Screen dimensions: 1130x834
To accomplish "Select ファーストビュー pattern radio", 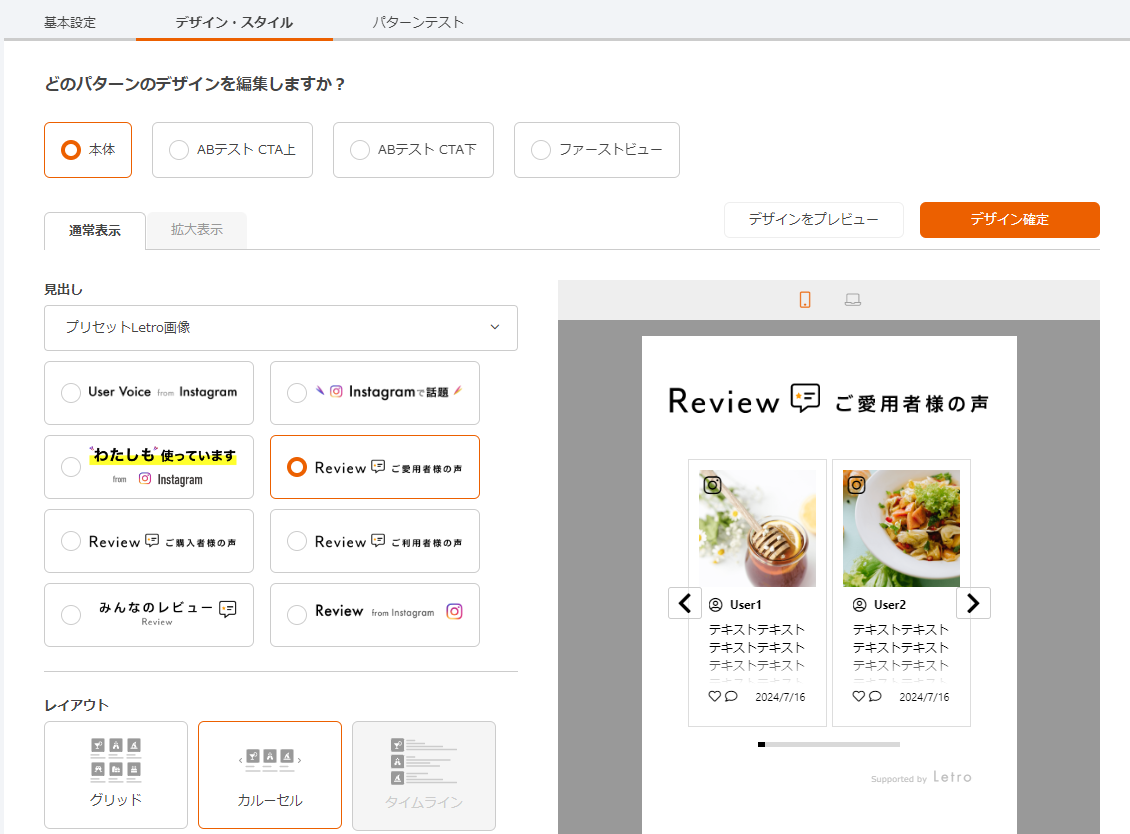I will [541, 150].
